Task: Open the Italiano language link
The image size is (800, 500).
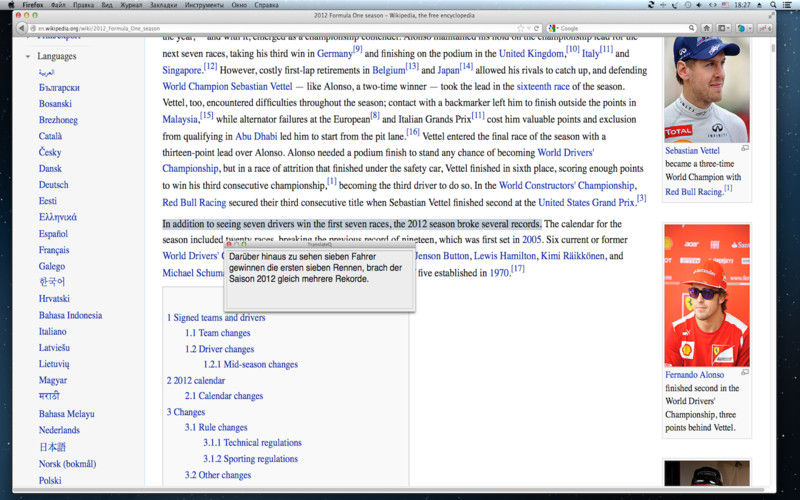Action: pyautogui.click(x=53, y=332)
